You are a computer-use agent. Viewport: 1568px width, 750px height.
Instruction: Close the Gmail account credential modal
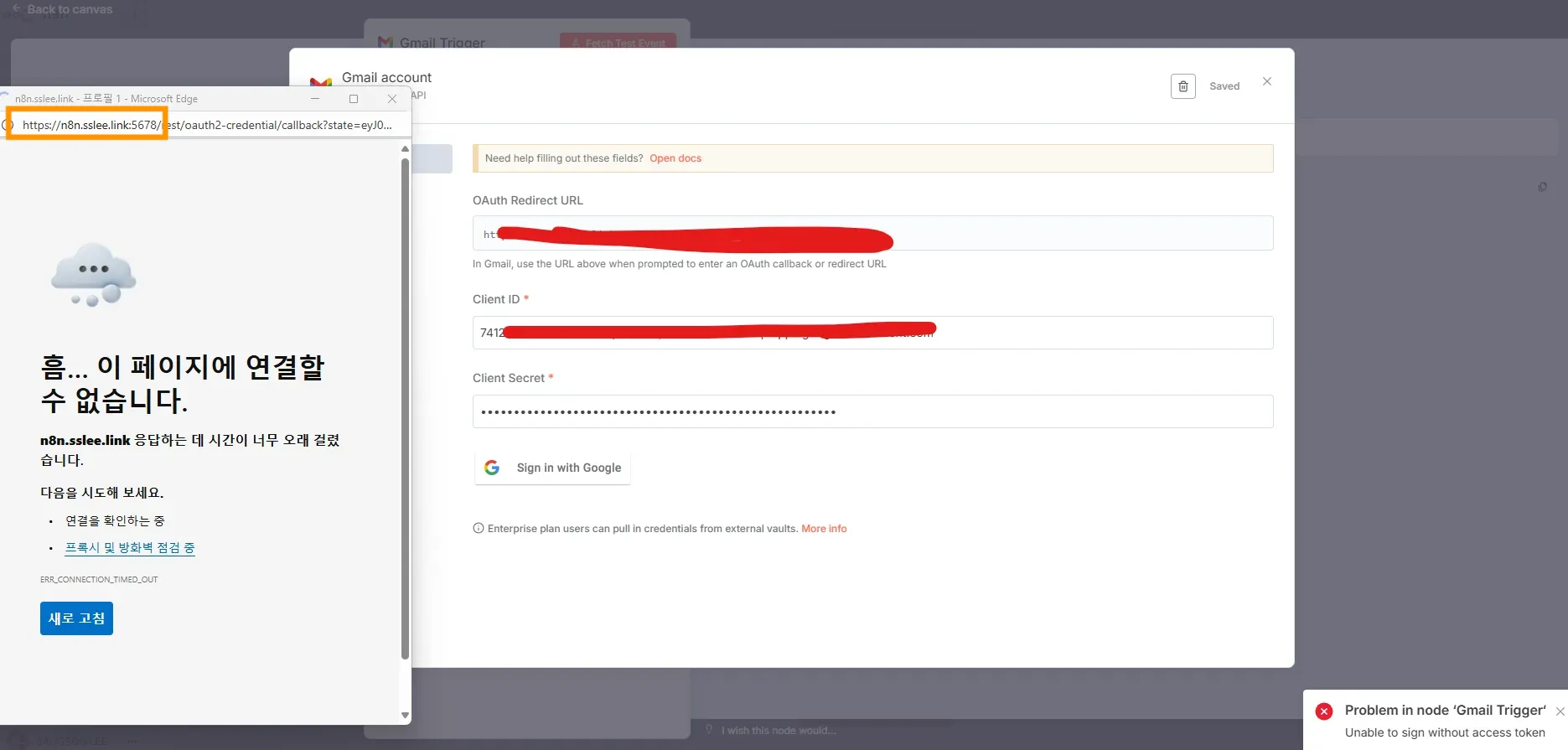1267,81
